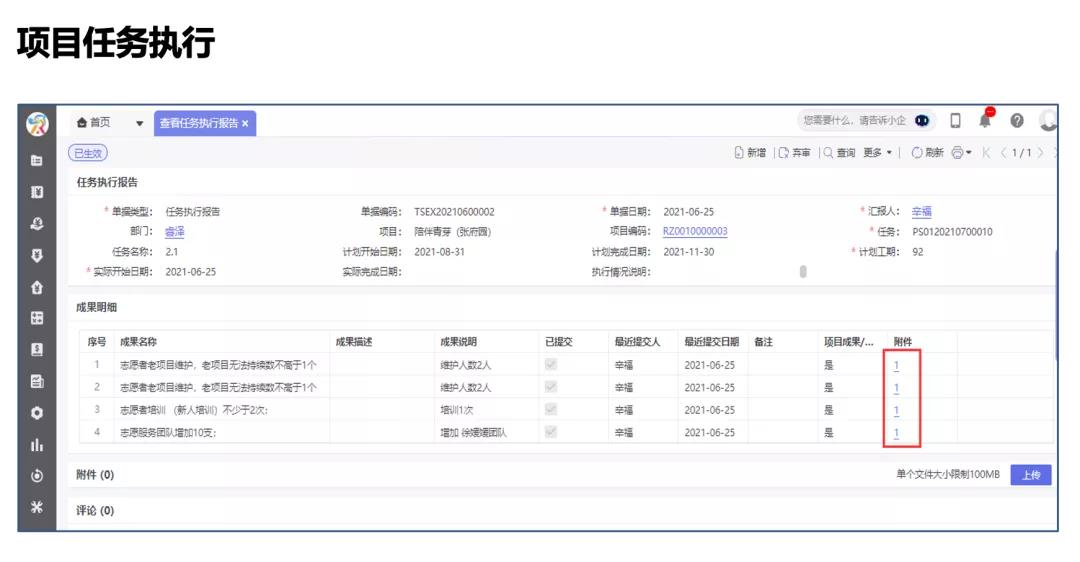Click the 查询 search magnifier icon
Screen dimensions: 1080x562
pyautogui.click(x=828, y=153)
